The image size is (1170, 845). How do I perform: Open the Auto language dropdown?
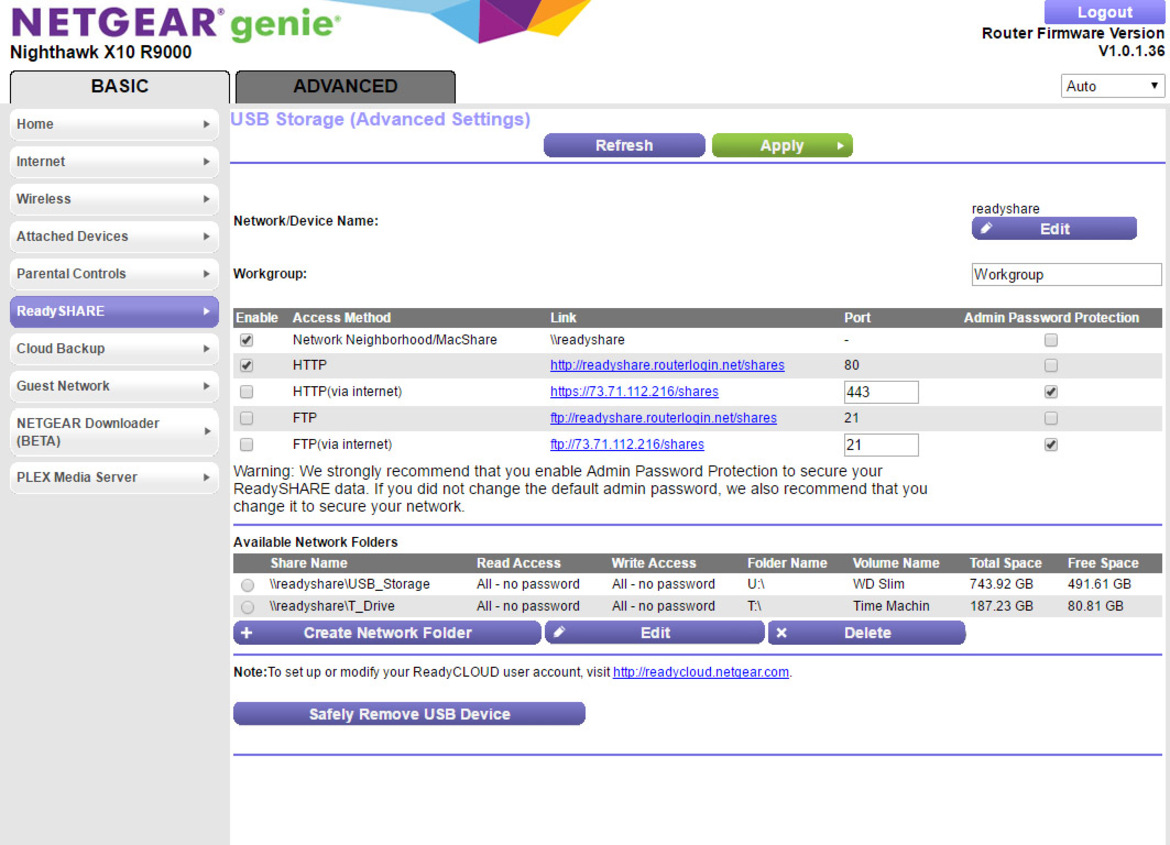click(1112, 86)
